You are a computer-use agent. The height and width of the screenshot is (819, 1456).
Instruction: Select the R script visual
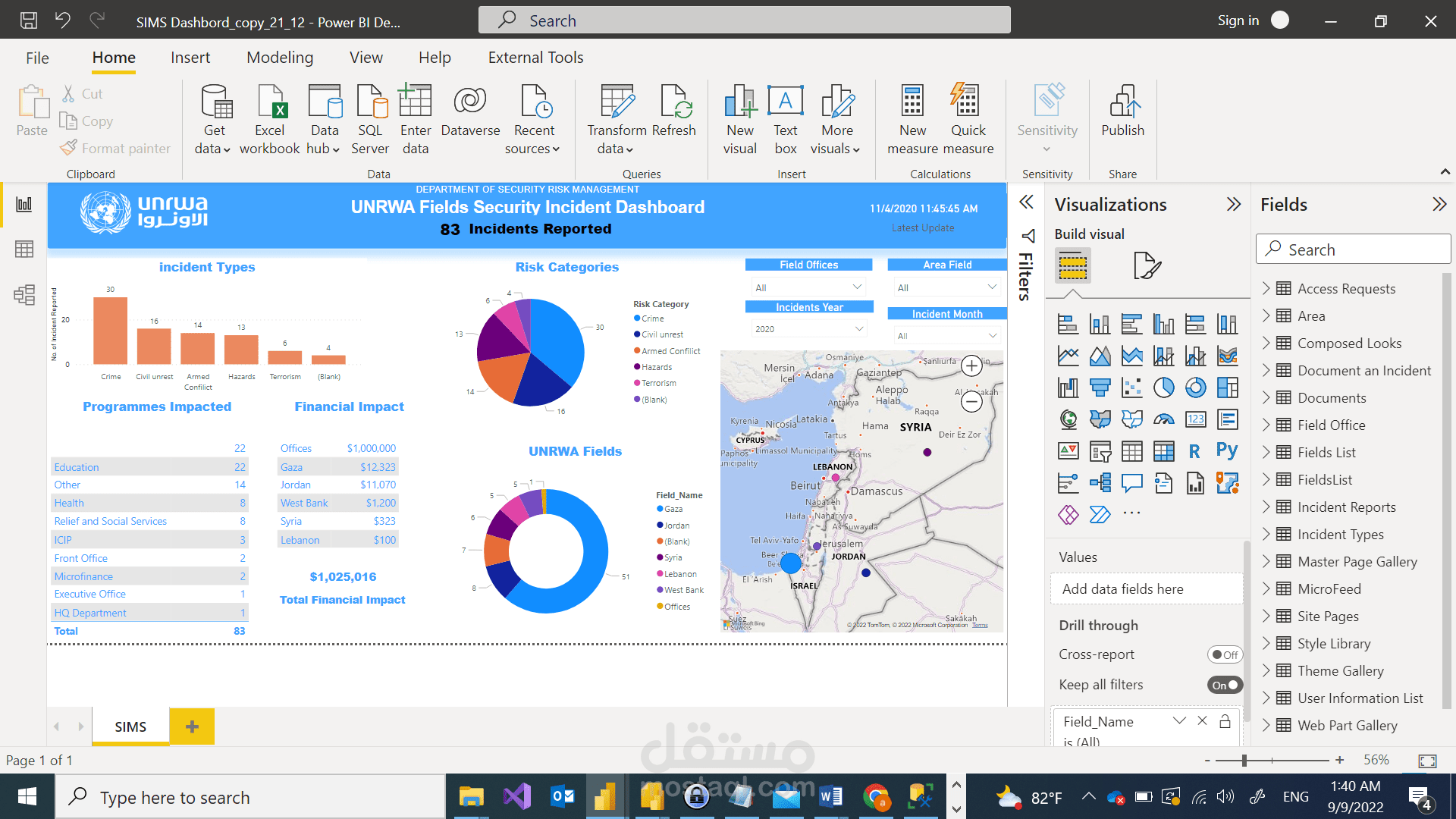pyautogui.click(x=1194, y=451)
